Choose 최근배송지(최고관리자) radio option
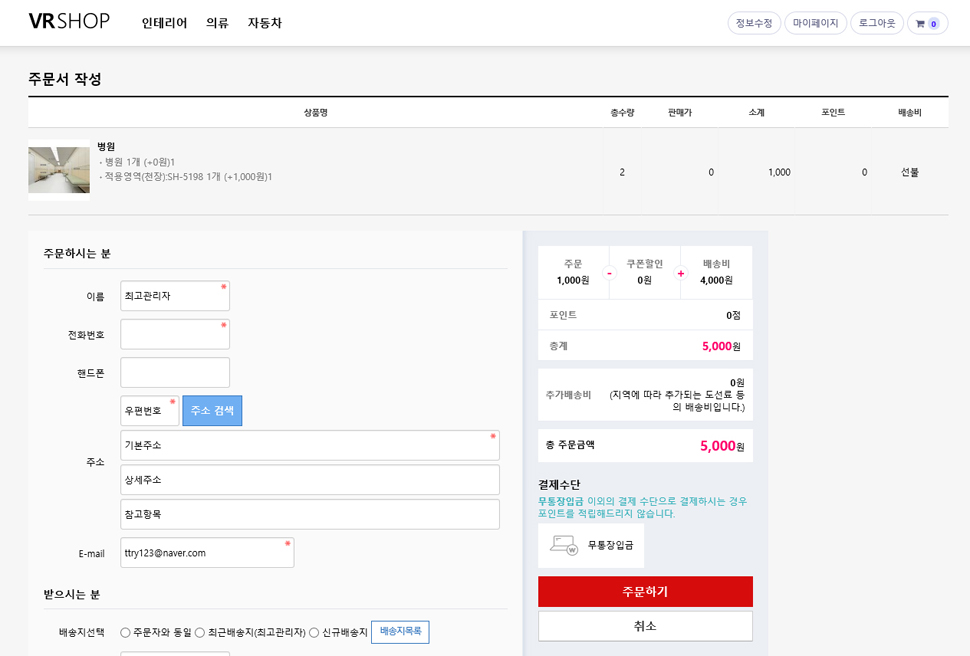970x656 pixels. click(200, 632)
